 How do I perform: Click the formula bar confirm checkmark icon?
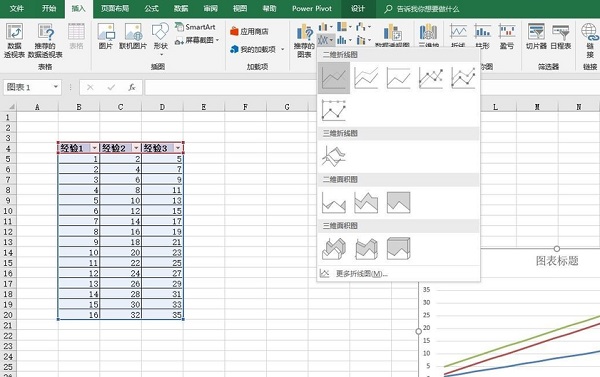click(x=111, y=88)
